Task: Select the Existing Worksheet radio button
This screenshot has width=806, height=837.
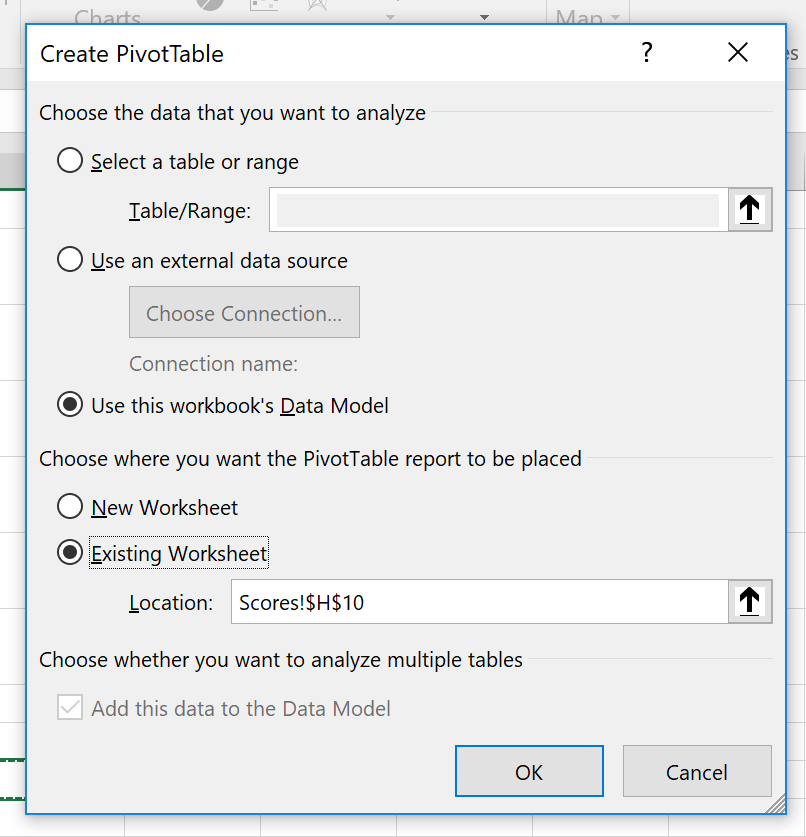Action: [x=70, y=552]
